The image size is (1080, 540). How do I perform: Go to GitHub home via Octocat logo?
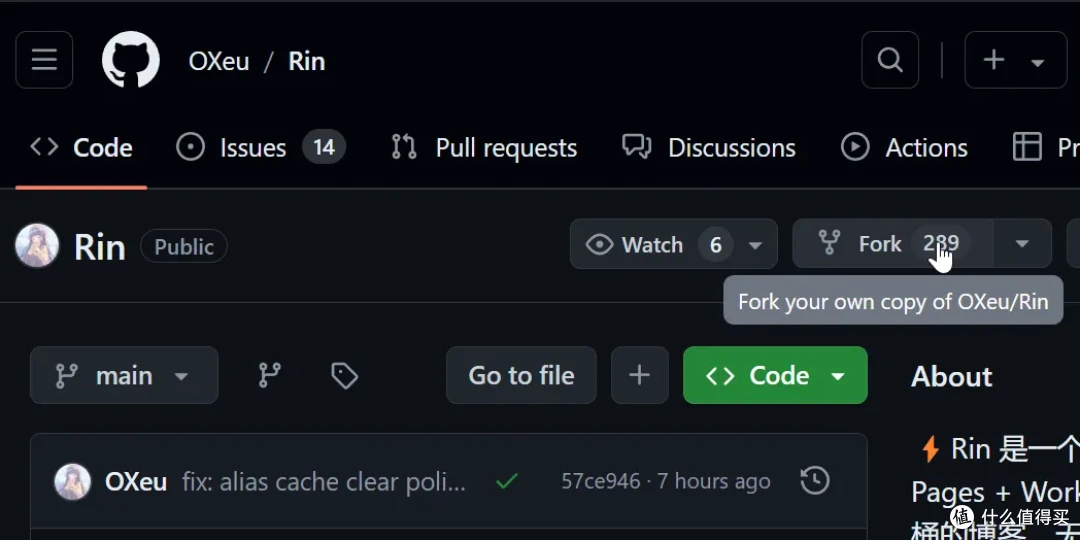[x=131, y=60]
